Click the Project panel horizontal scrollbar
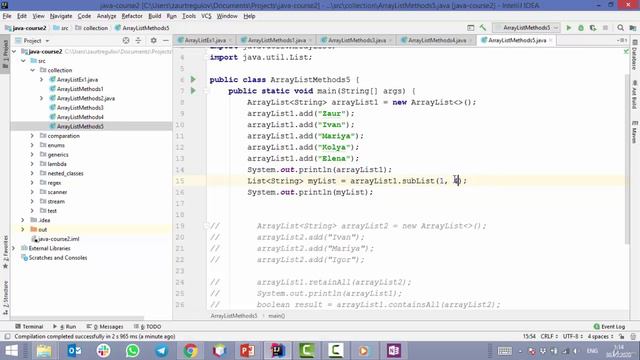Screen dimensions: 640x360 pos(78,317)
